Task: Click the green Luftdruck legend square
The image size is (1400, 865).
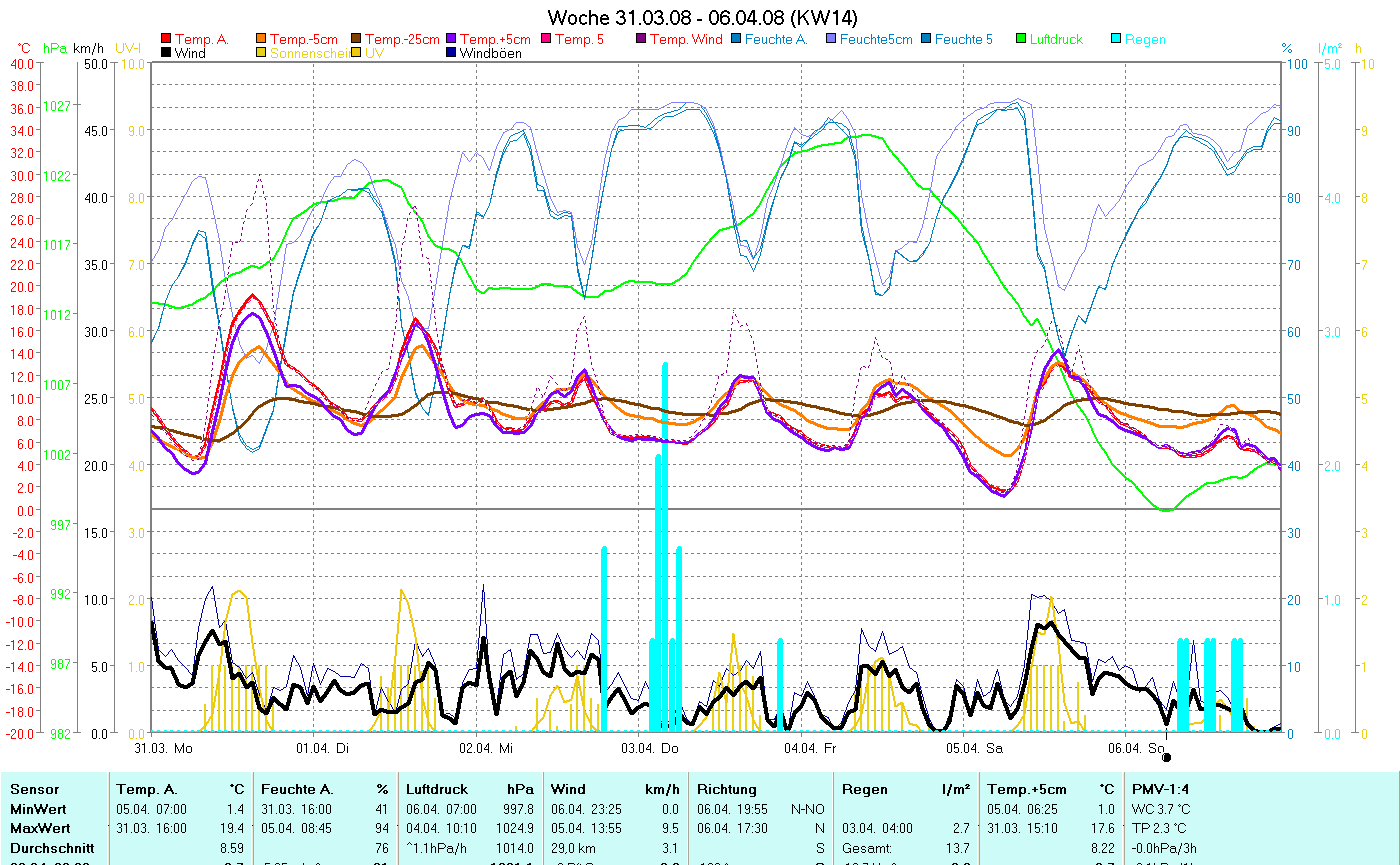Action: coord(1021,40)
